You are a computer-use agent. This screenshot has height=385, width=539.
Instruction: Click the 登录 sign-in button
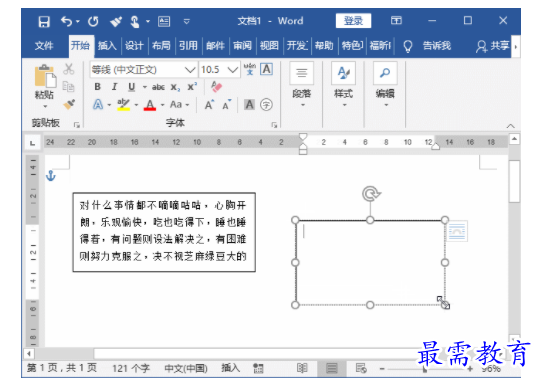(353, 21)
